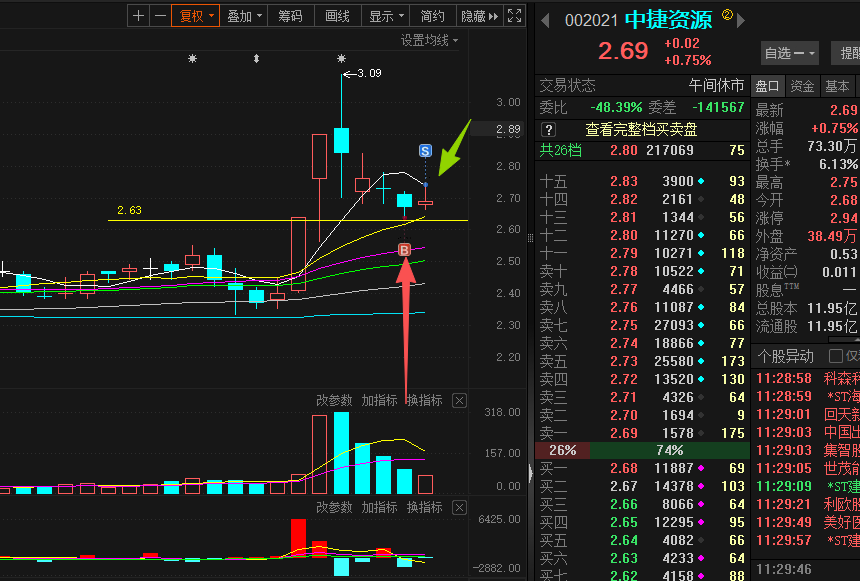Click 换指标 on bottom indicator panel

pos(425,507)
